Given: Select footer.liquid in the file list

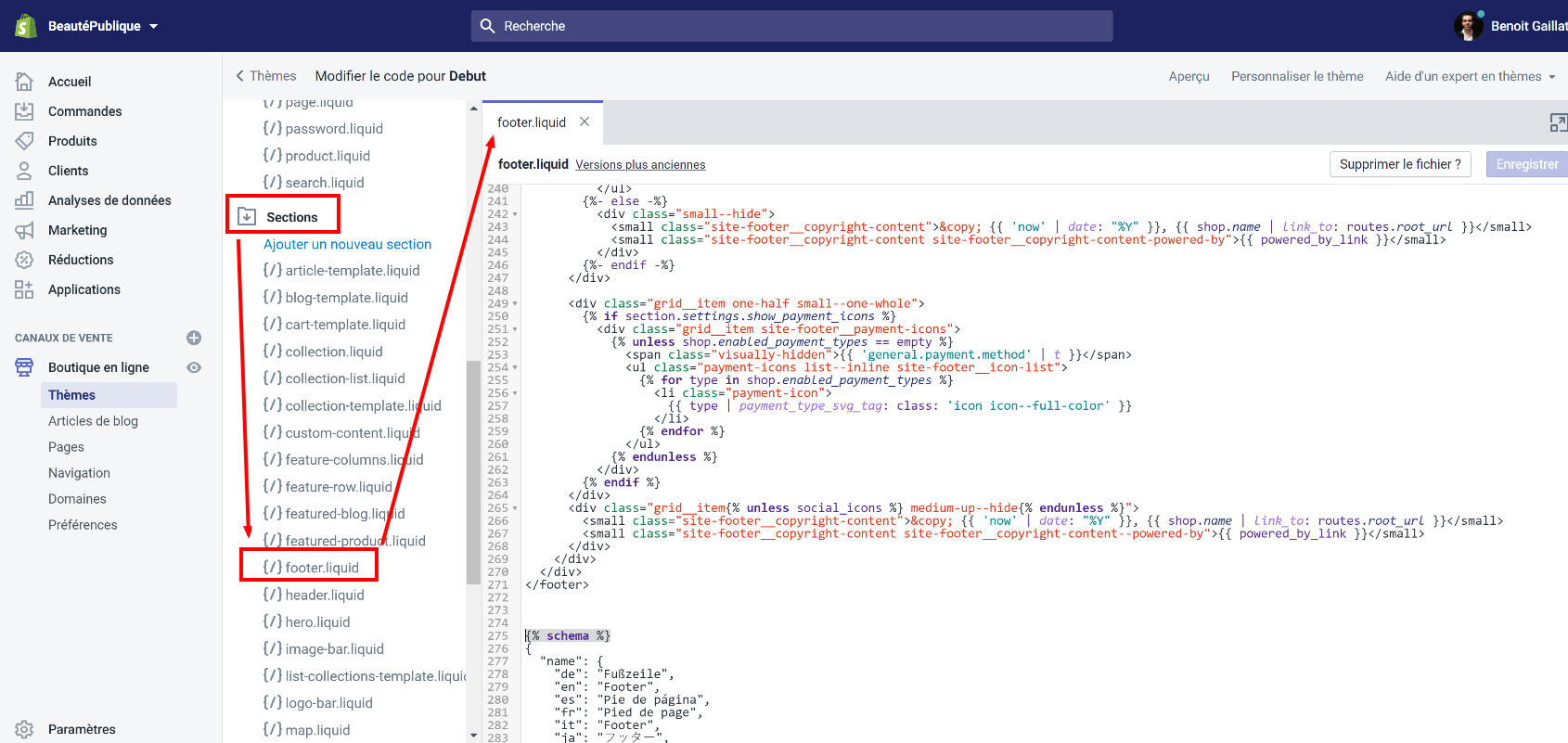Looking at the screenshot, I should pyautogui.click(x=311, y=568).
